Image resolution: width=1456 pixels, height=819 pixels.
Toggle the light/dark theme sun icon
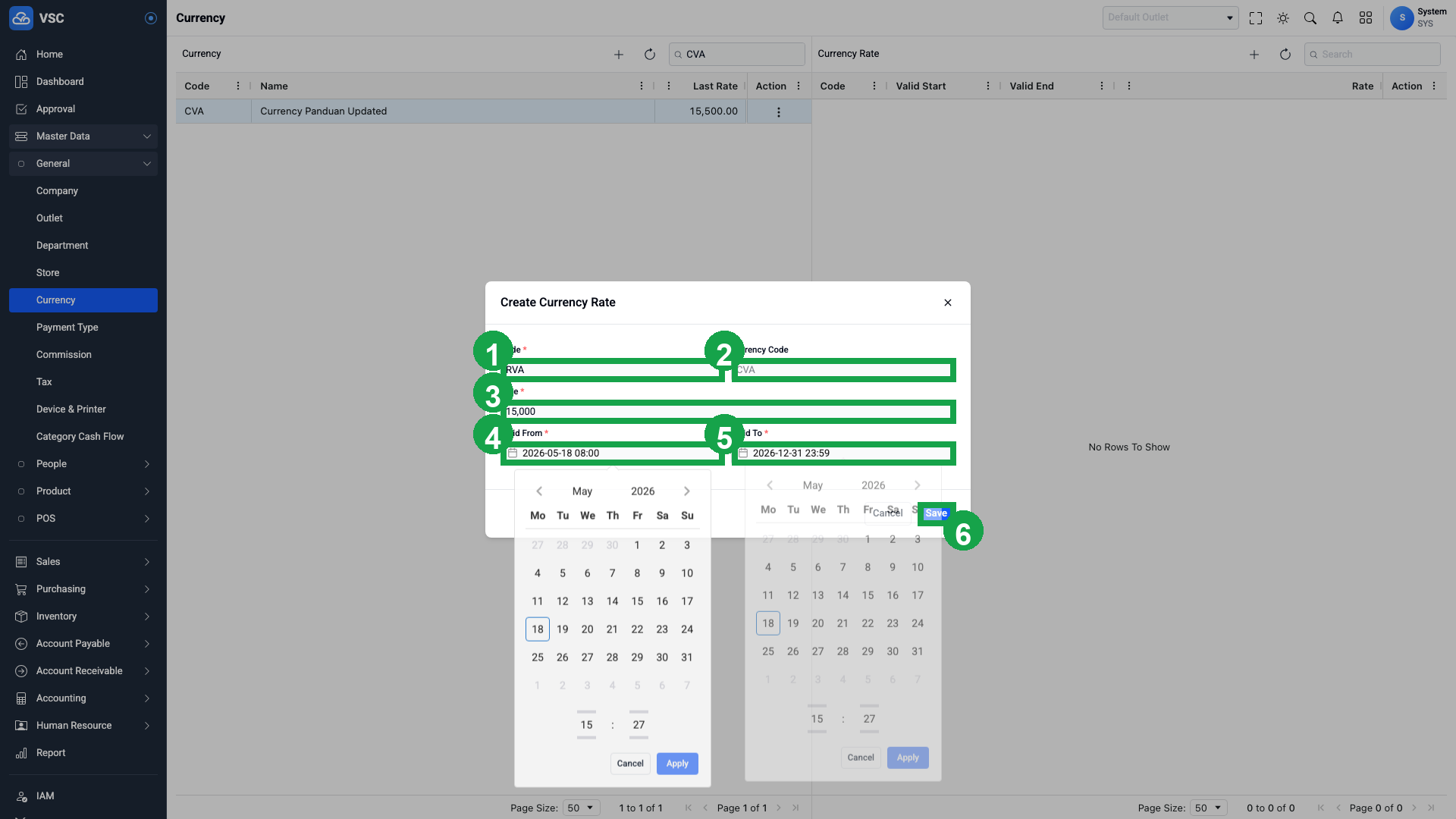click(x=1283, y=18)
